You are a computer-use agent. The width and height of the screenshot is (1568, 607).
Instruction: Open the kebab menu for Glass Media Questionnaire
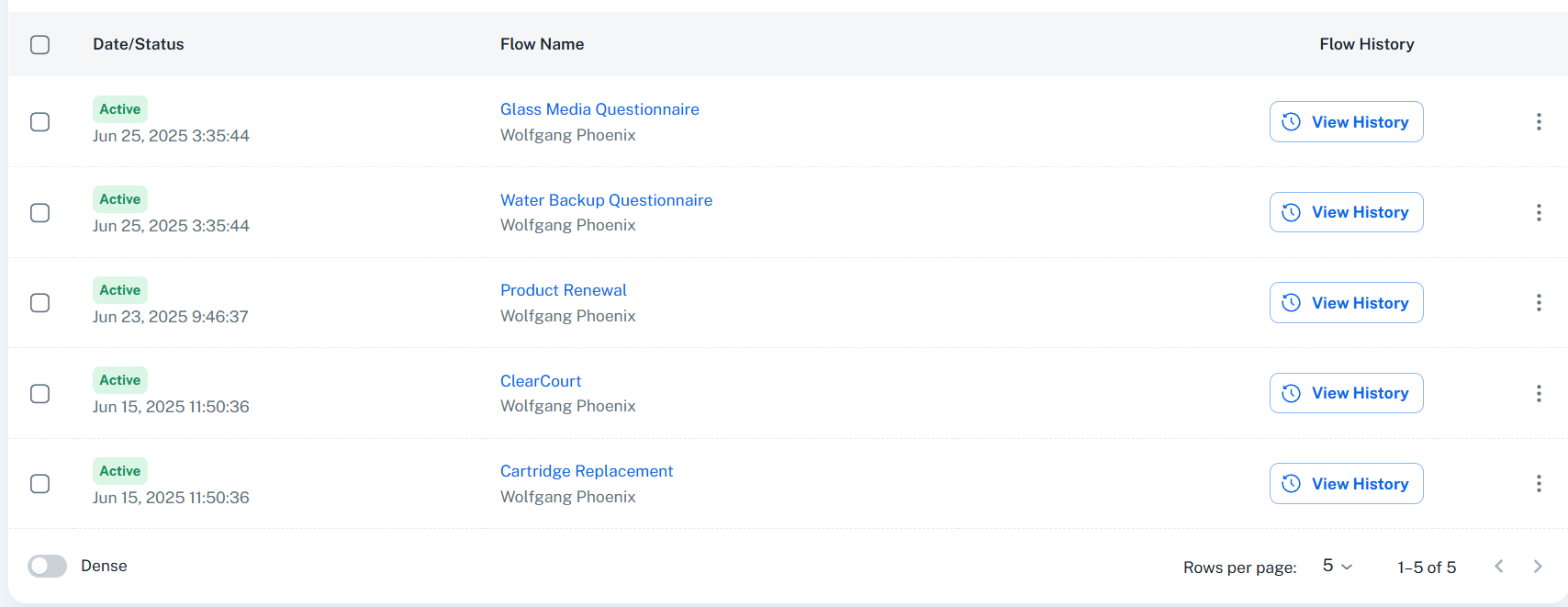click(1539, 122)
